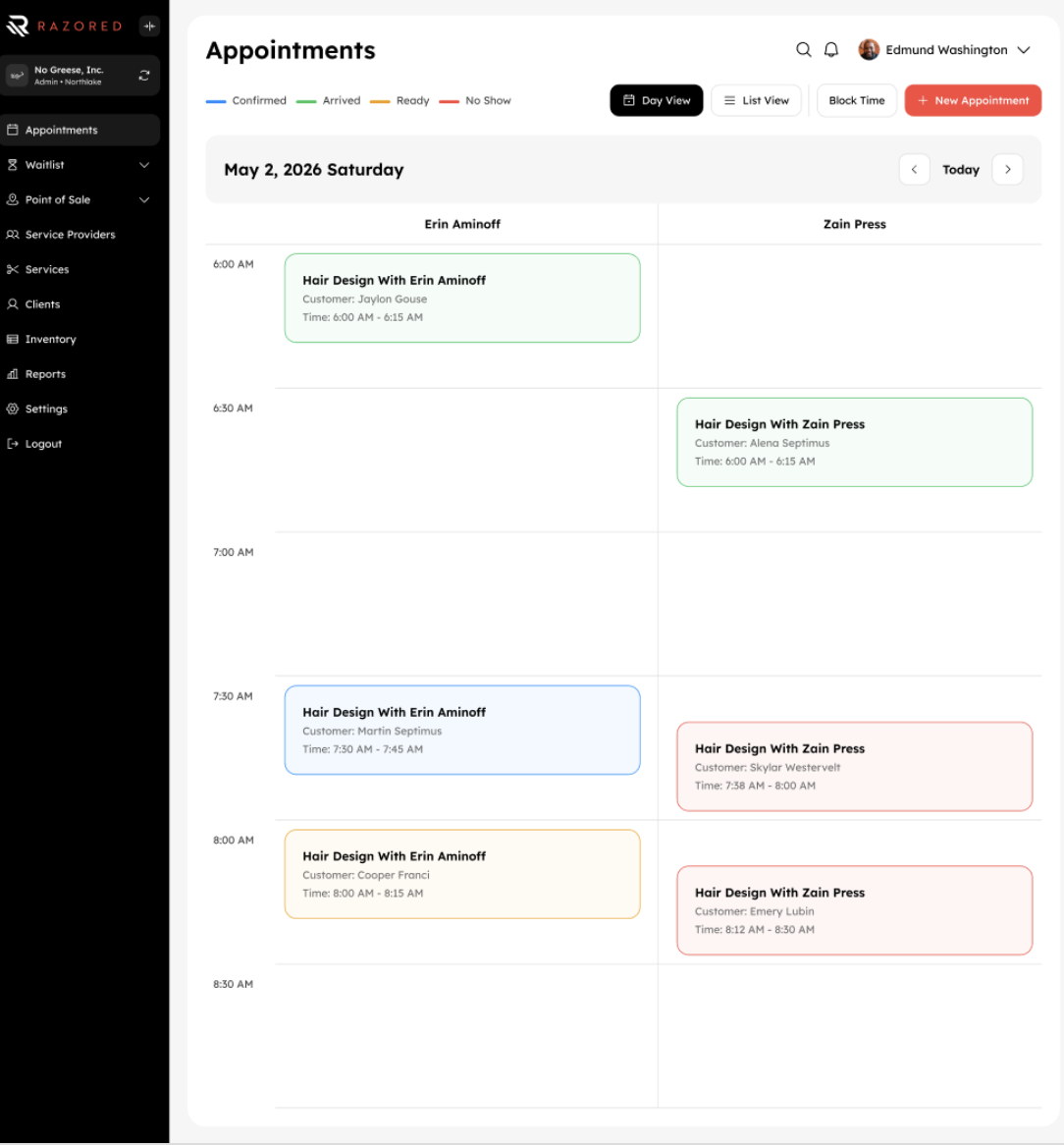
Task: Go to Services page
Action: click(47, 269)
